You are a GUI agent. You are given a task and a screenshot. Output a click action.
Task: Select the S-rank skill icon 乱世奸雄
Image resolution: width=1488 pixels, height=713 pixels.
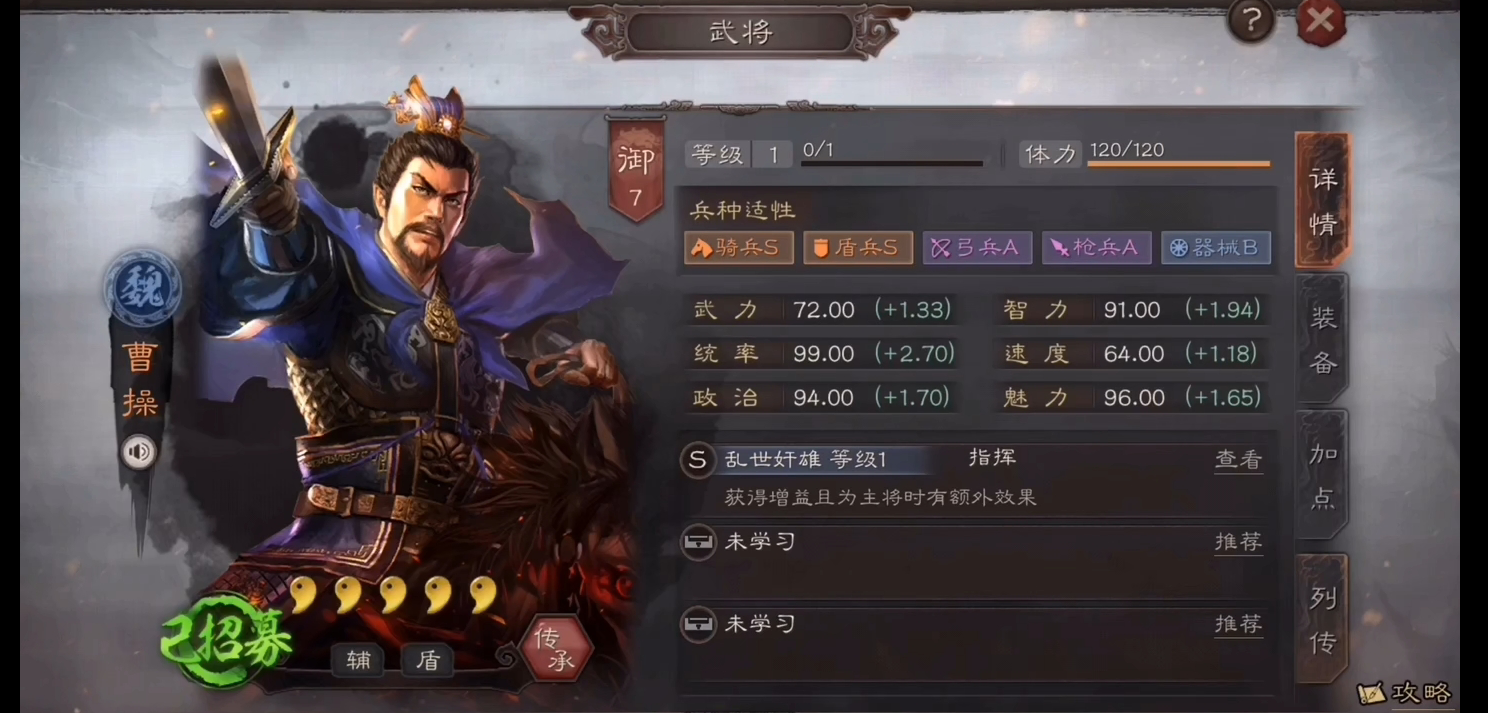click(697, 460)
